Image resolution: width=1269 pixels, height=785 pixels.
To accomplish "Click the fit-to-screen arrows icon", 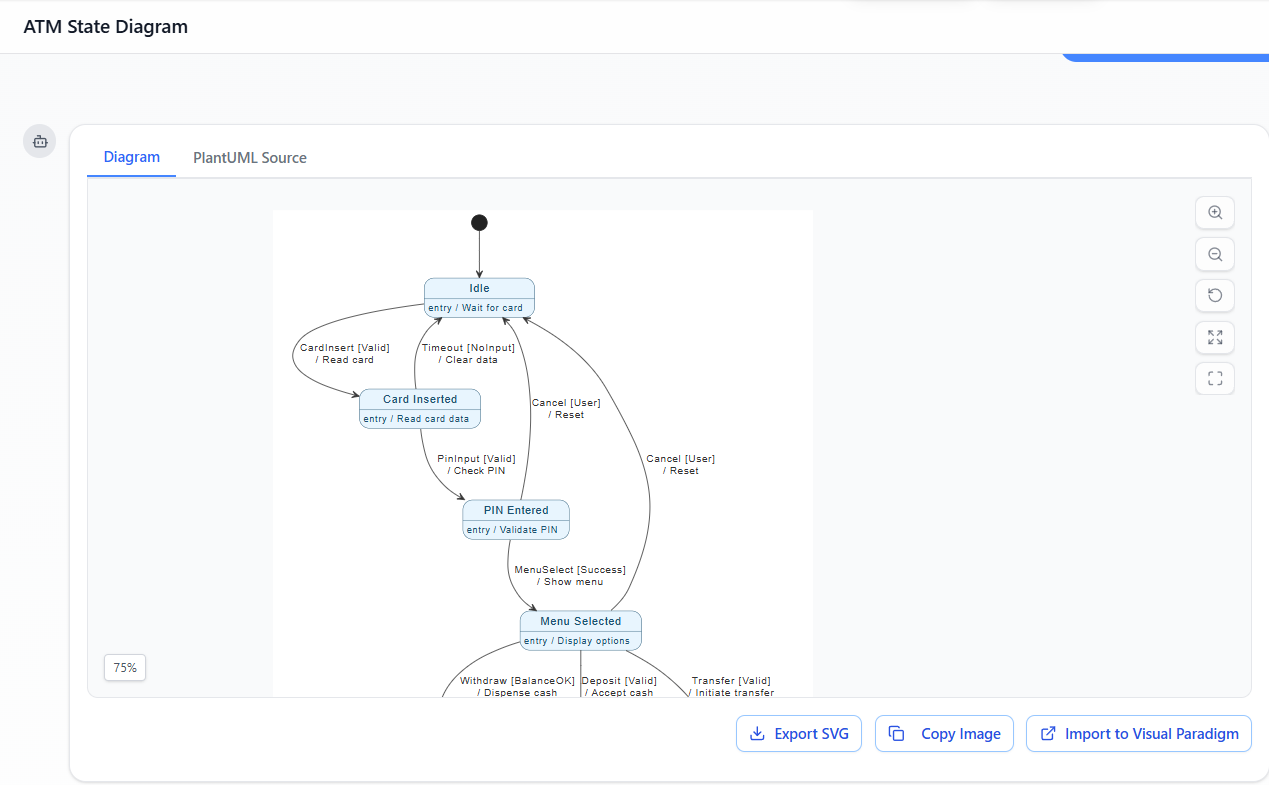I will tap(1215, 338).
